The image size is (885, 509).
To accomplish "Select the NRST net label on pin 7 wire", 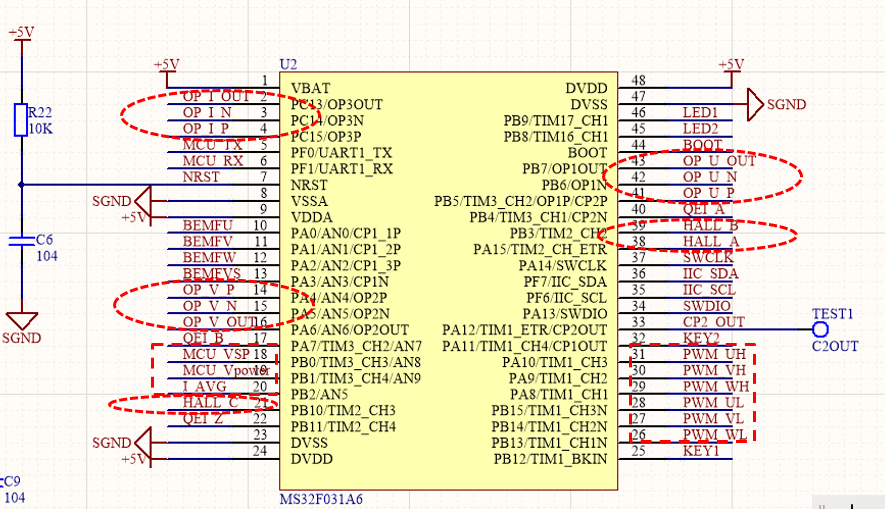I will pos(201,177).
